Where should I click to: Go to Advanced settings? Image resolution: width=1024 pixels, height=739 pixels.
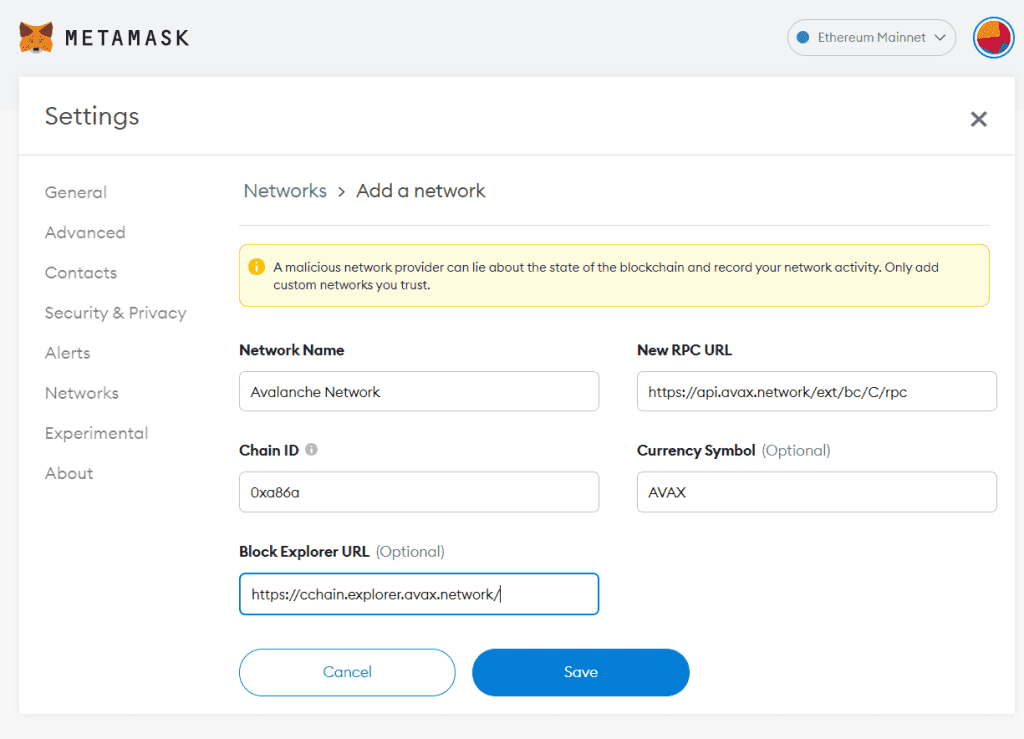[x=85, y=232]
